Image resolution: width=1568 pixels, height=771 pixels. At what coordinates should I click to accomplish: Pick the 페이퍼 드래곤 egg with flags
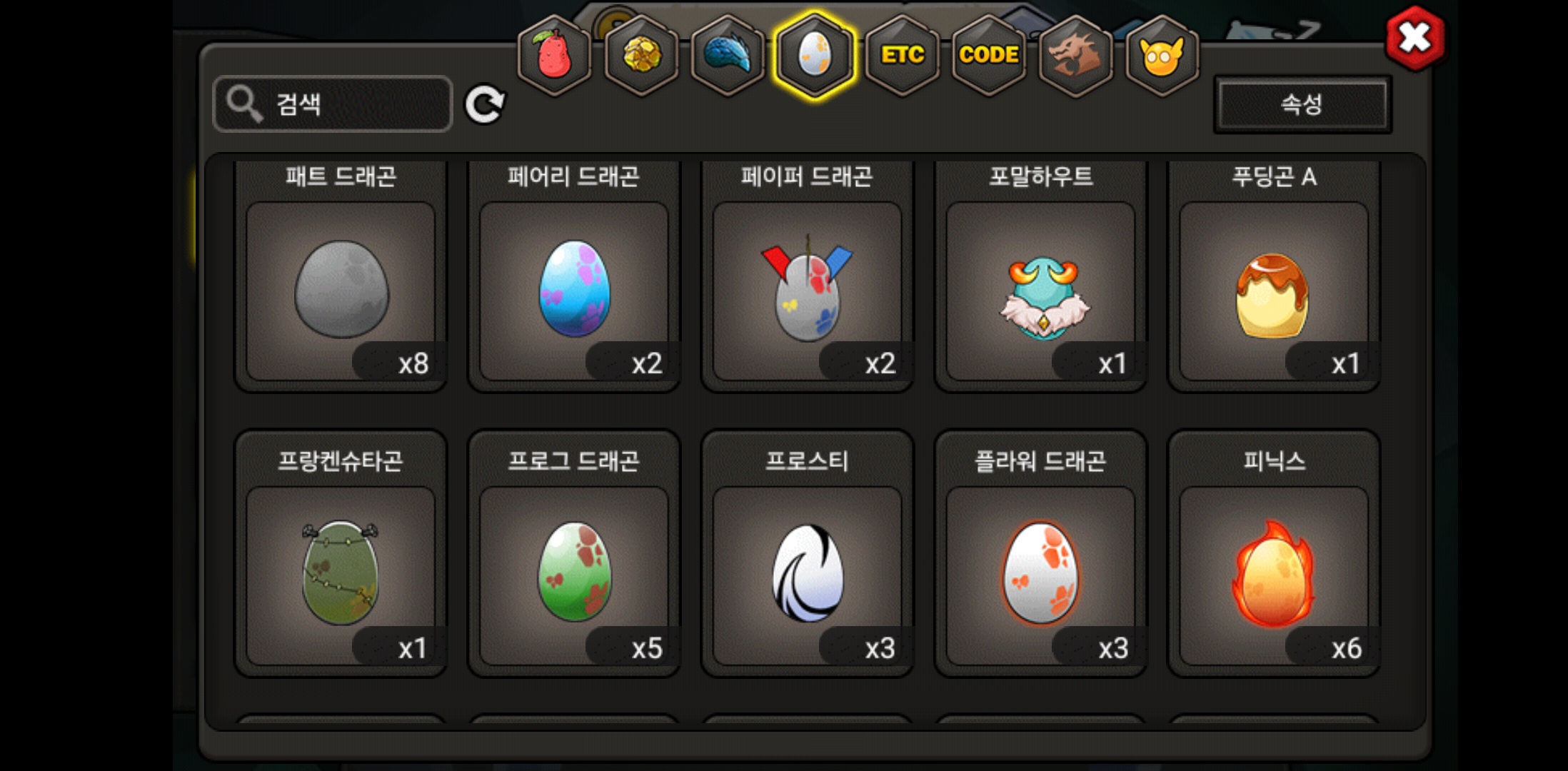pos(808,277)
